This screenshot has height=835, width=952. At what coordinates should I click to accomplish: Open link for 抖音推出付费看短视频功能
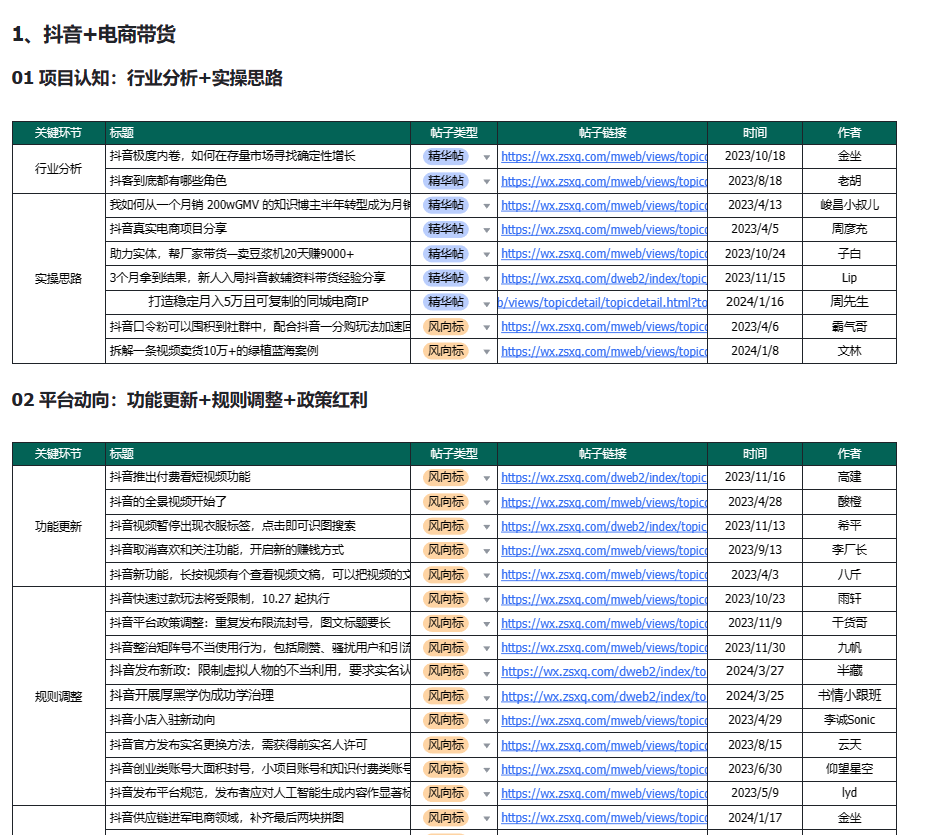coord(604,477)
